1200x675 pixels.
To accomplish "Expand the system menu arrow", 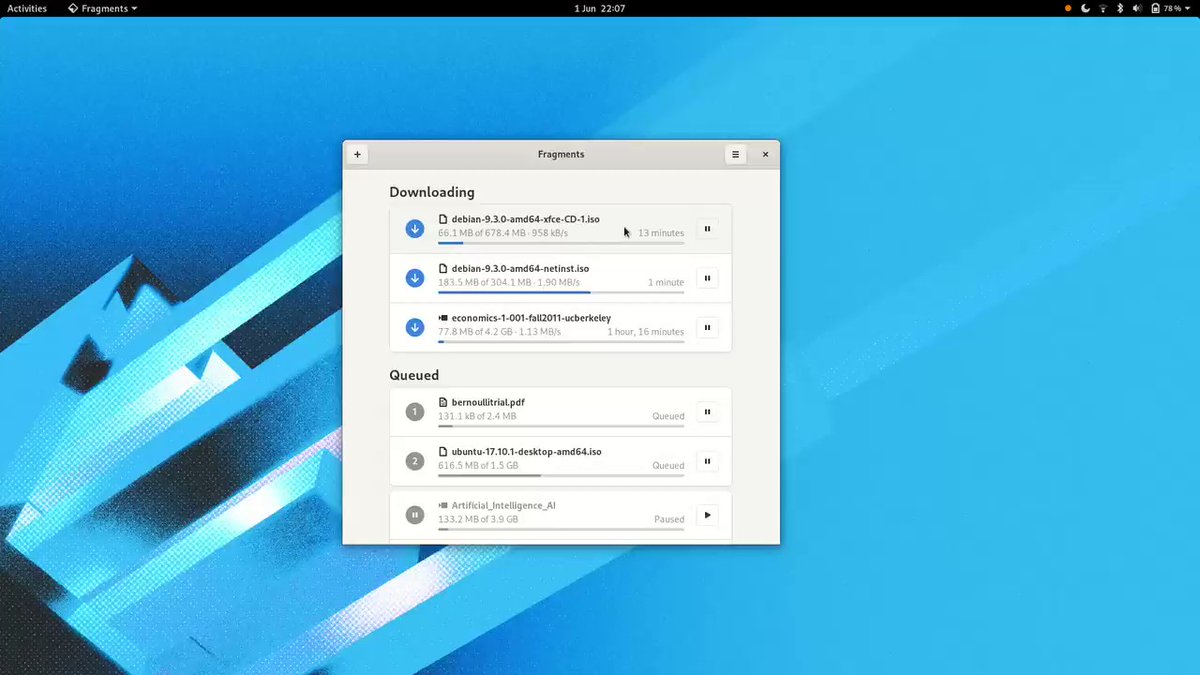I will 1189,8.
